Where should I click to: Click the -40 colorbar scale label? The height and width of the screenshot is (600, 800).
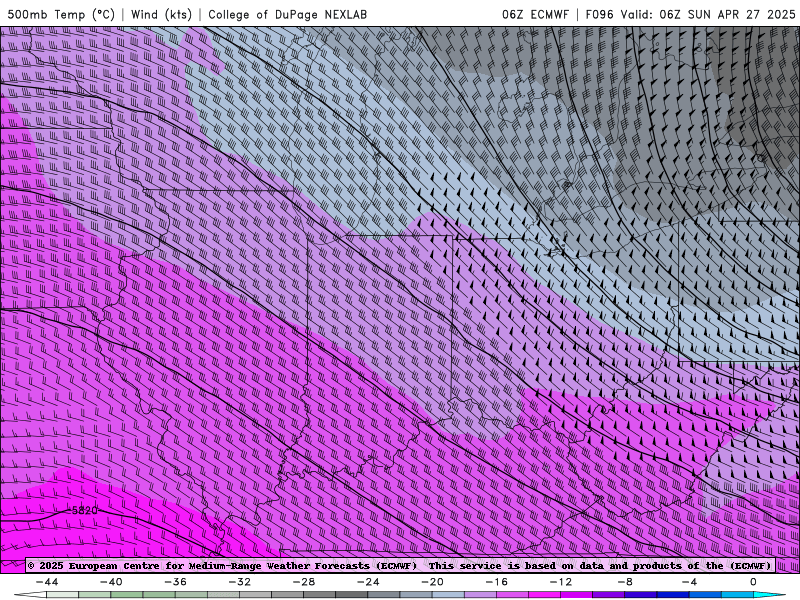[x=111, y=582]
